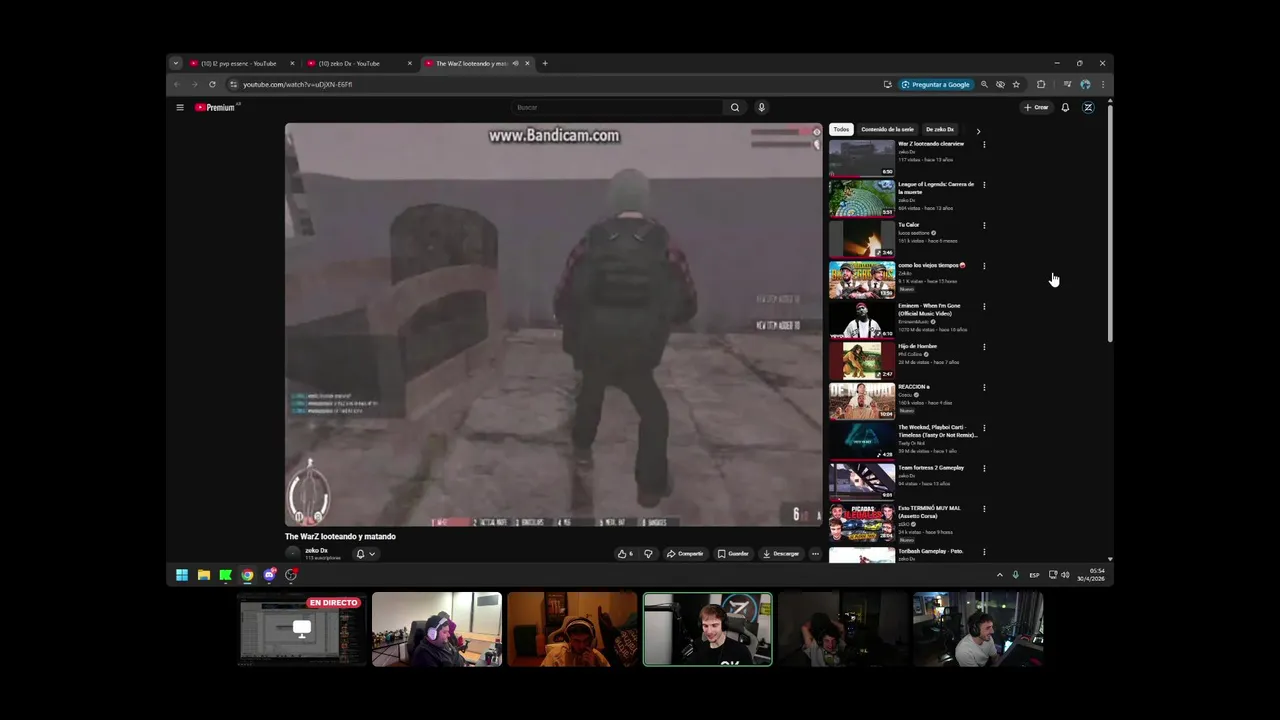Screen dimensions: 1280x720
Task: Open YouTube notifications bell in the header
Action: [x=1065, y=107]
